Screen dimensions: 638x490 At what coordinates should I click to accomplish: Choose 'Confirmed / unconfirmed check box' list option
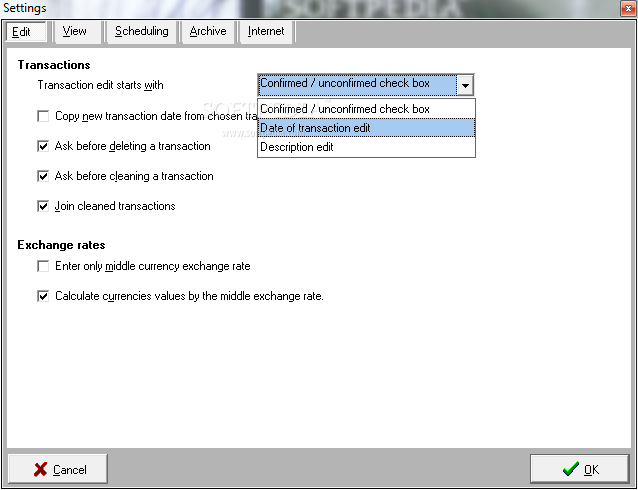click(366, 109)
